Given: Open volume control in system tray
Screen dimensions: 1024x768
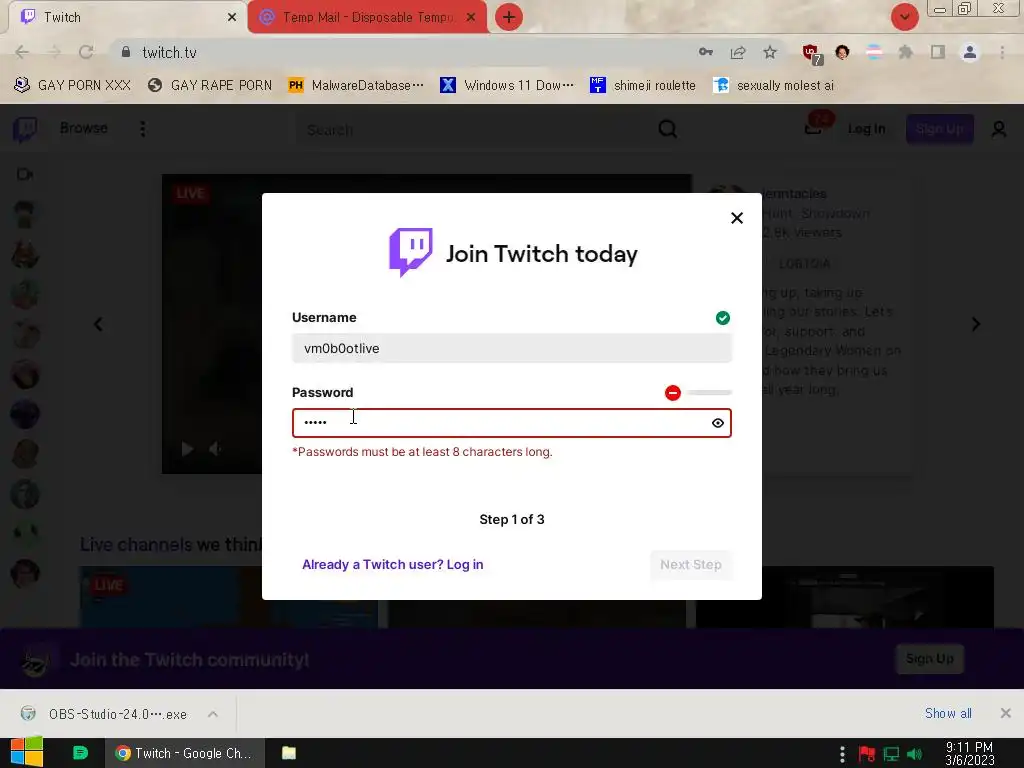Looking at the screenshot, I should (914, 754).
